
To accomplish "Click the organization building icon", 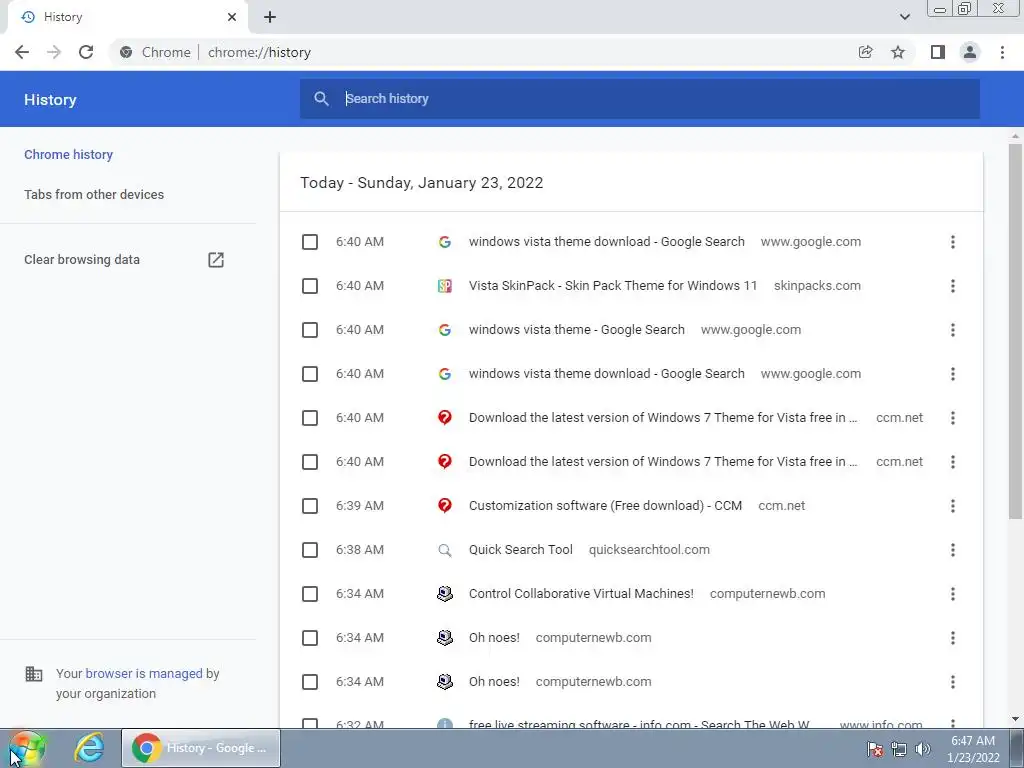I will 33,673.
